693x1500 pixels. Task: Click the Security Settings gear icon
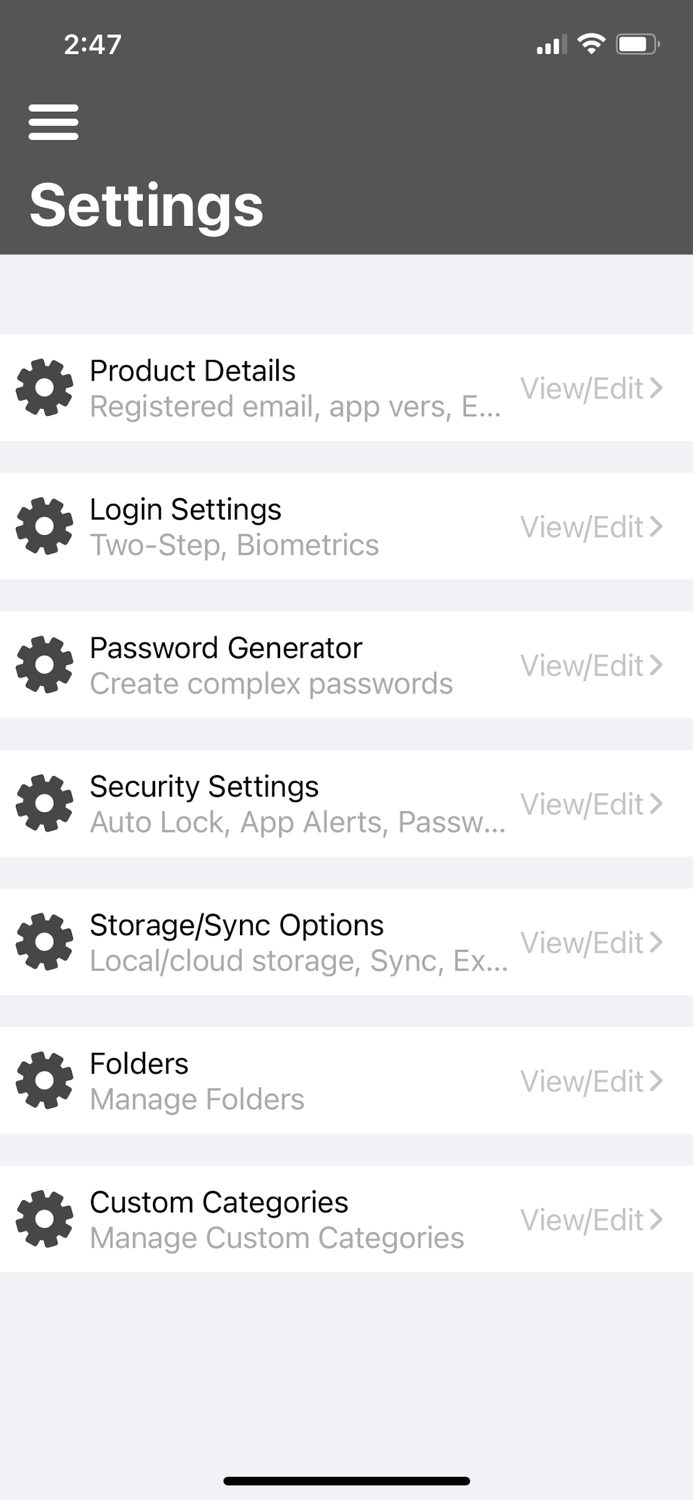pos(44,803)
